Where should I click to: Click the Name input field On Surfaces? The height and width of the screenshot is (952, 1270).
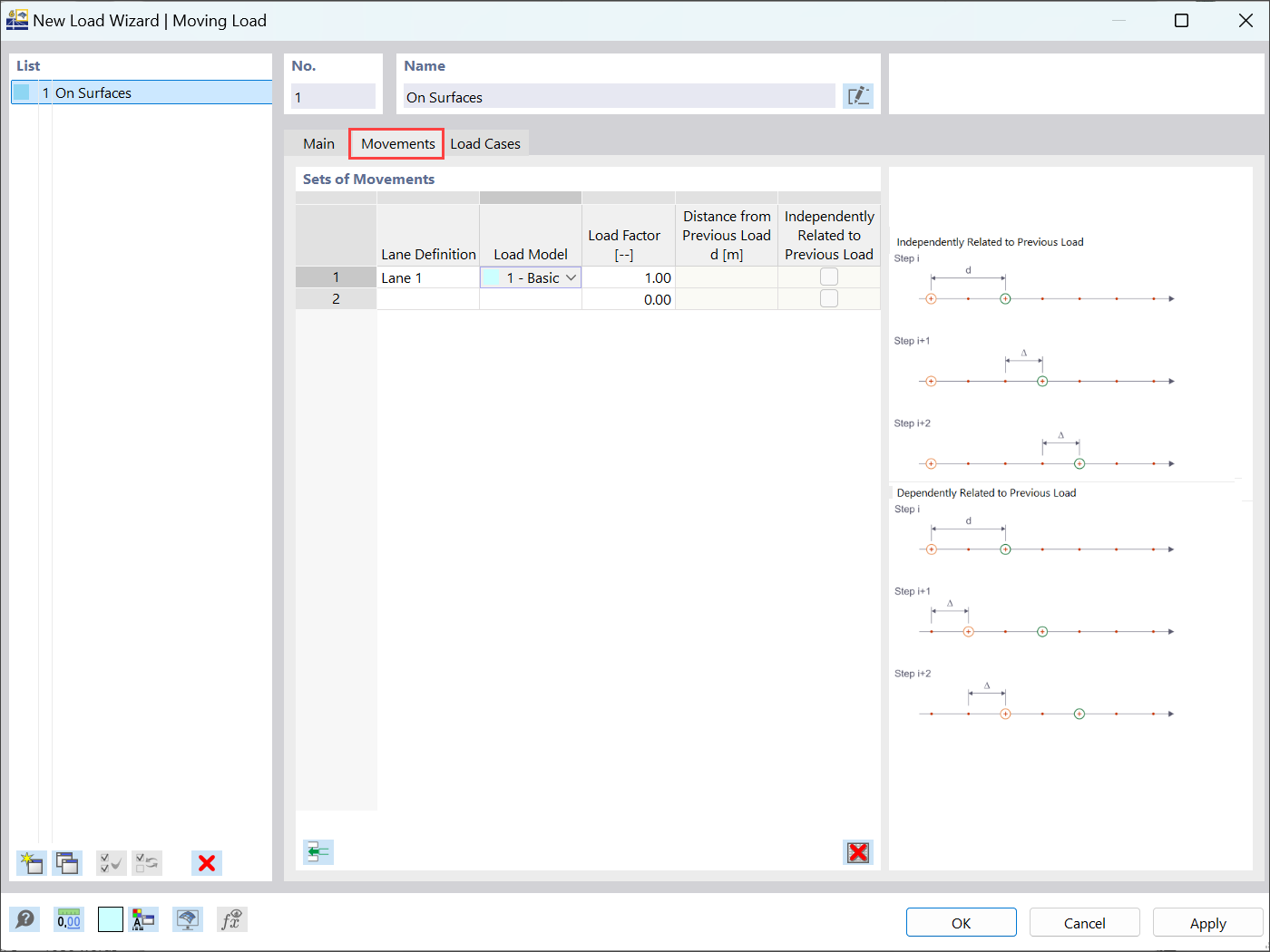(620, 97)
